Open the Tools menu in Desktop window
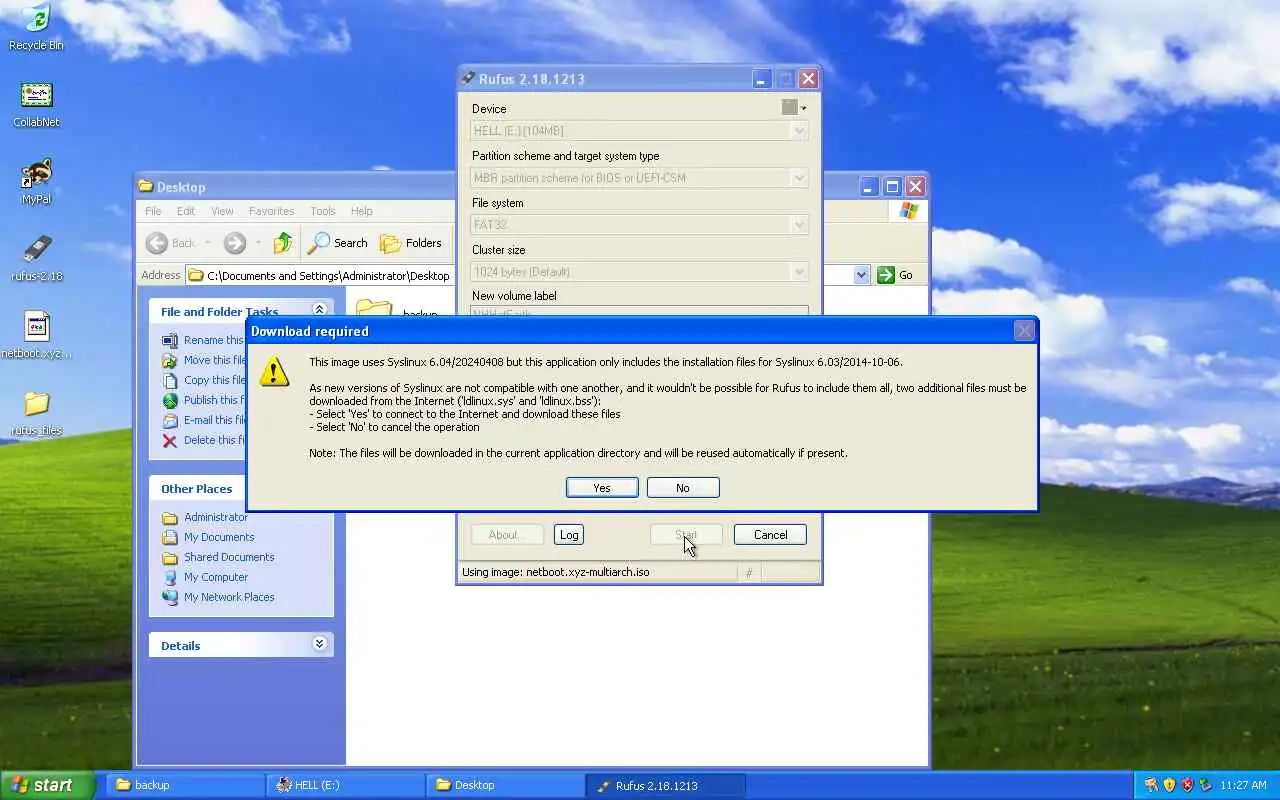1280x800 pixels. pos(322,211)
